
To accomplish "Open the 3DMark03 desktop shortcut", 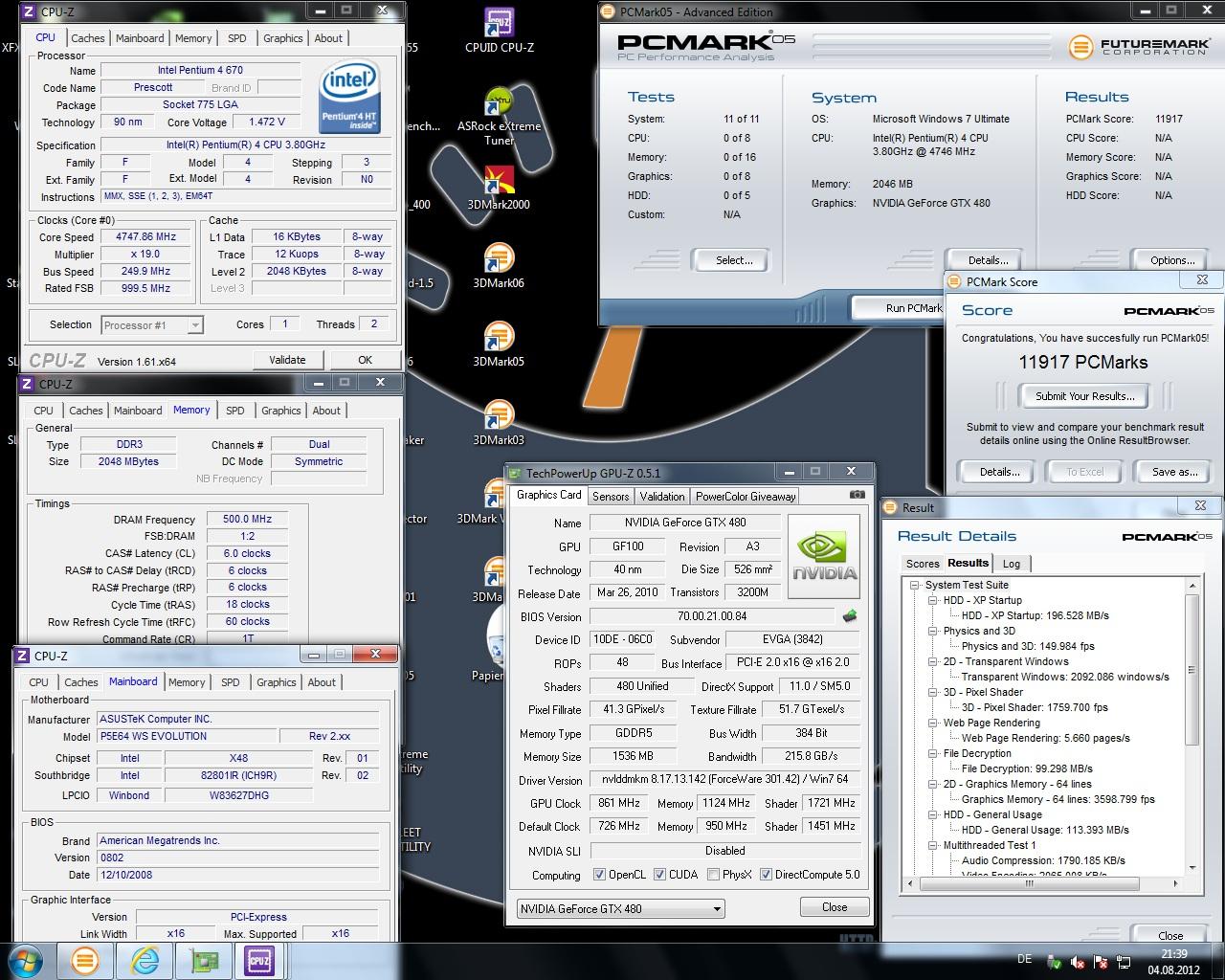I will tap(499, 422).
